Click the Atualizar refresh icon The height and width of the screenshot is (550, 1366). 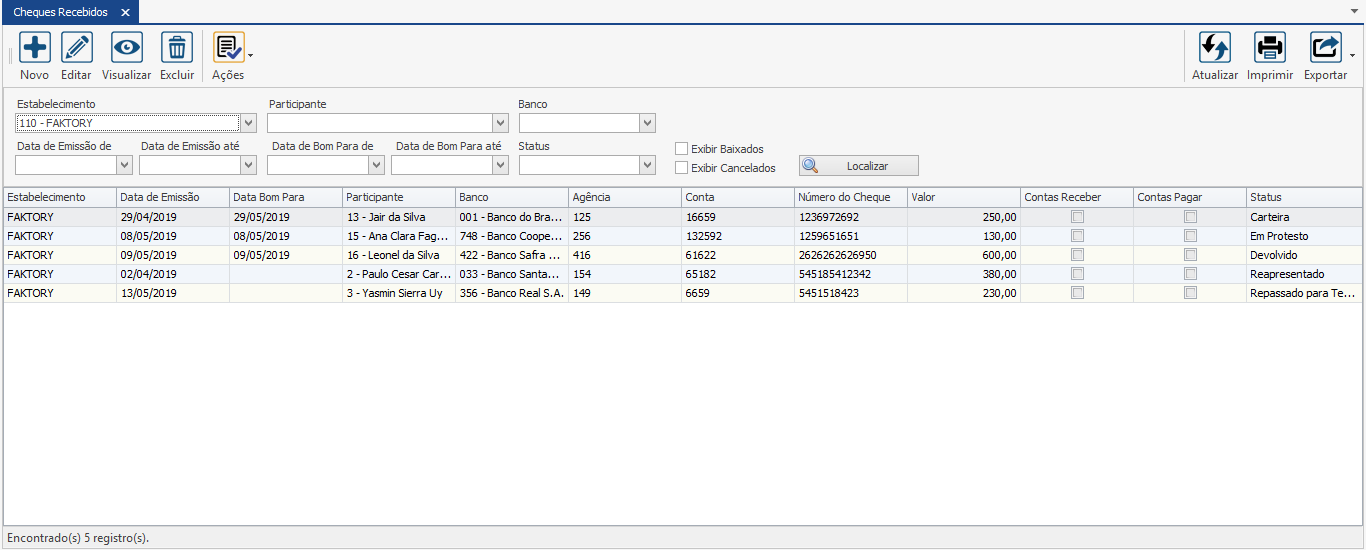(x=1214, y=48)
